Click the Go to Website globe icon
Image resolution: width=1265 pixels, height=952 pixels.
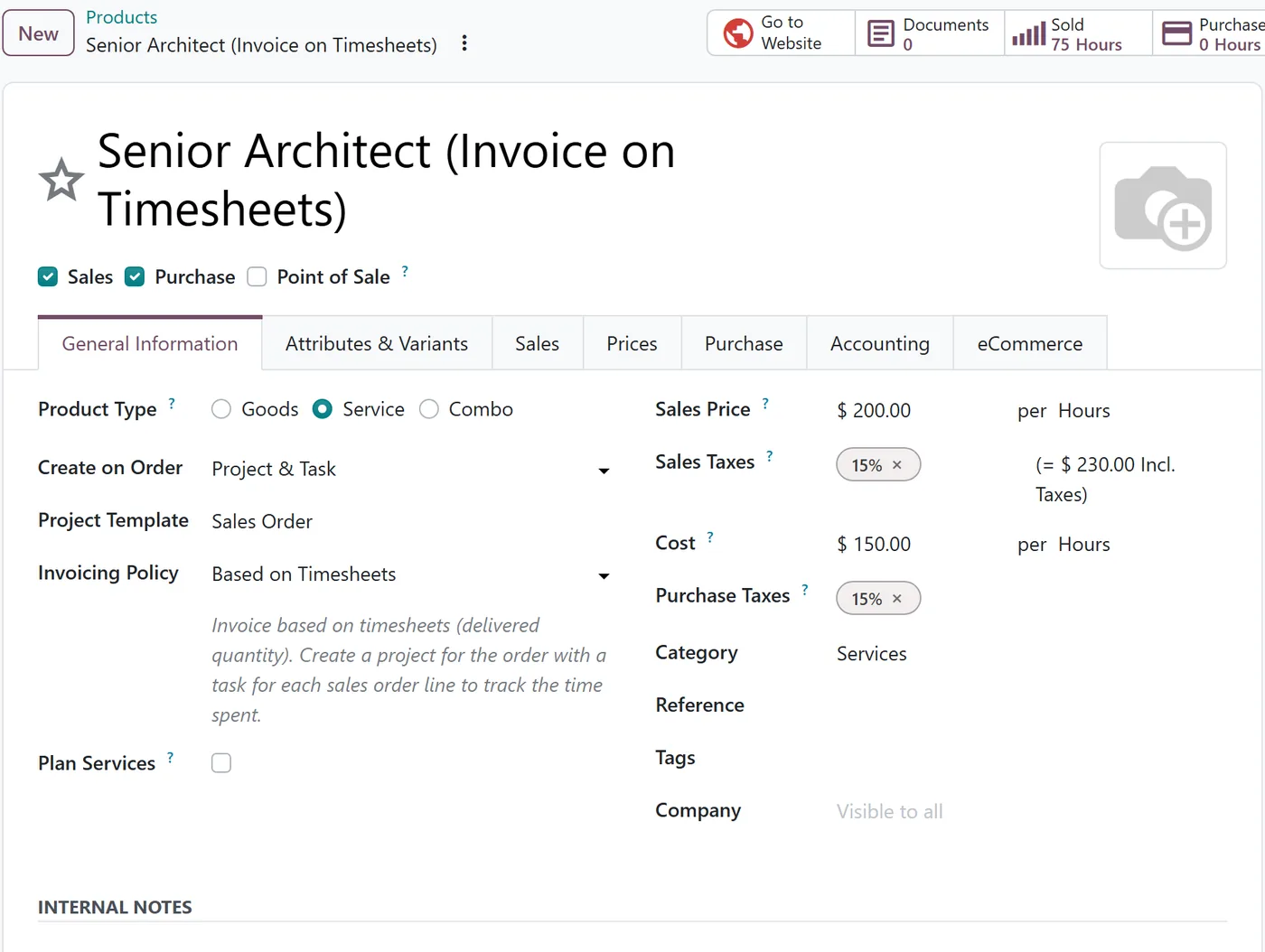pos(738,33)
